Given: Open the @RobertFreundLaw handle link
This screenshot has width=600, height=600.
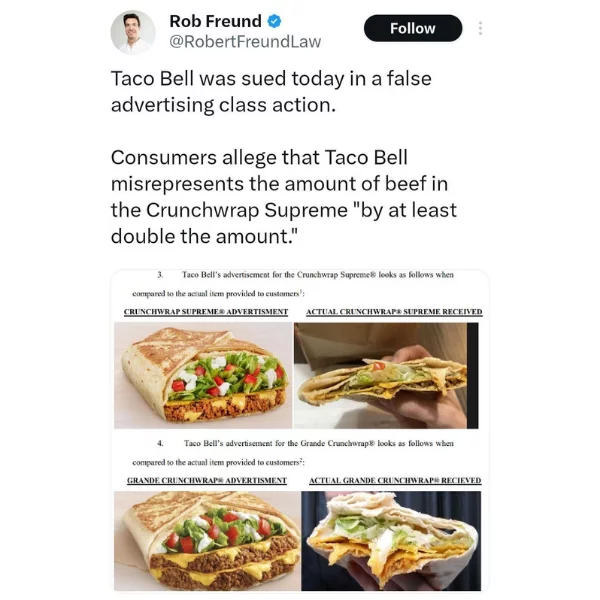Looking at the screenshot, I should tap(245, 42).
